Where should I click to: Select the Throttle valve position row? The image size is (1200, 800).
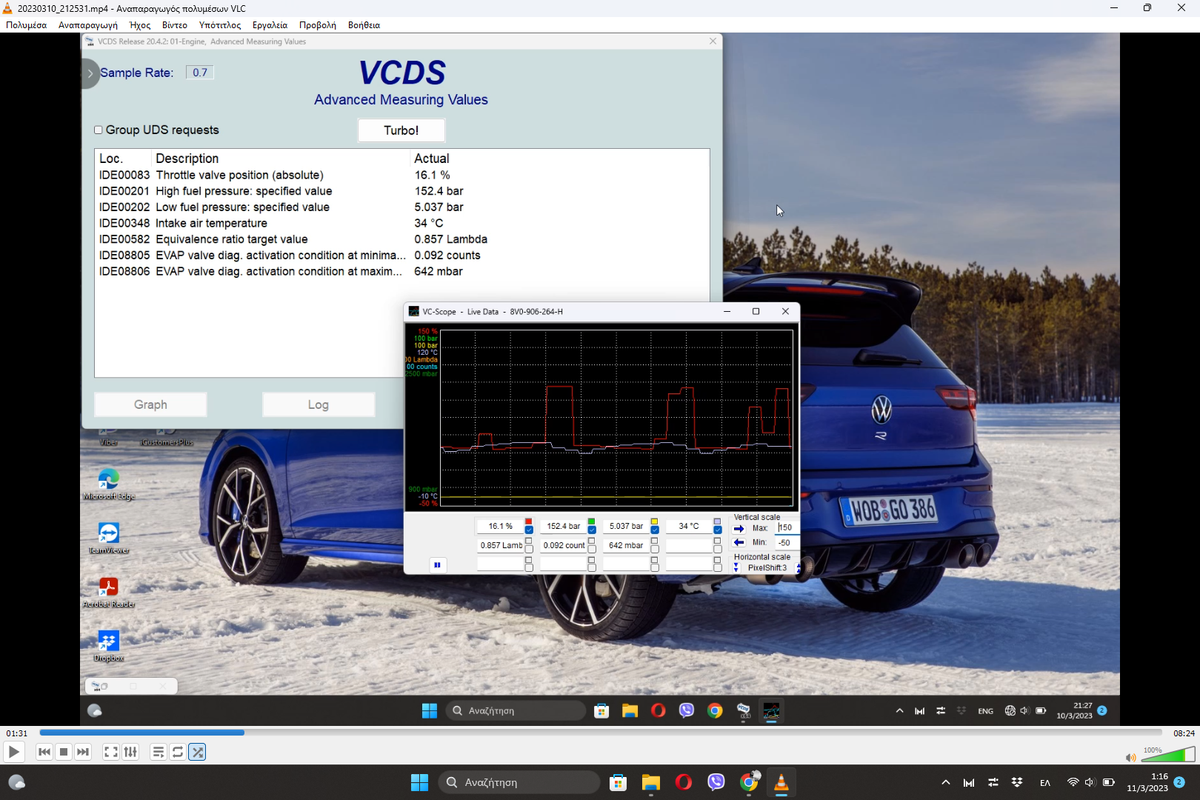click(402, 175)
